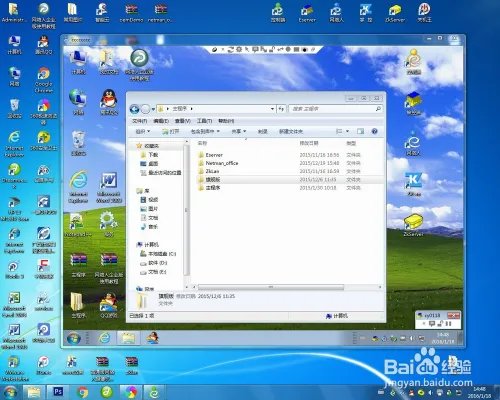This screenshot has height=400, width=500.
Task: Click the 修改日期 column header
Action: [309, 143]
